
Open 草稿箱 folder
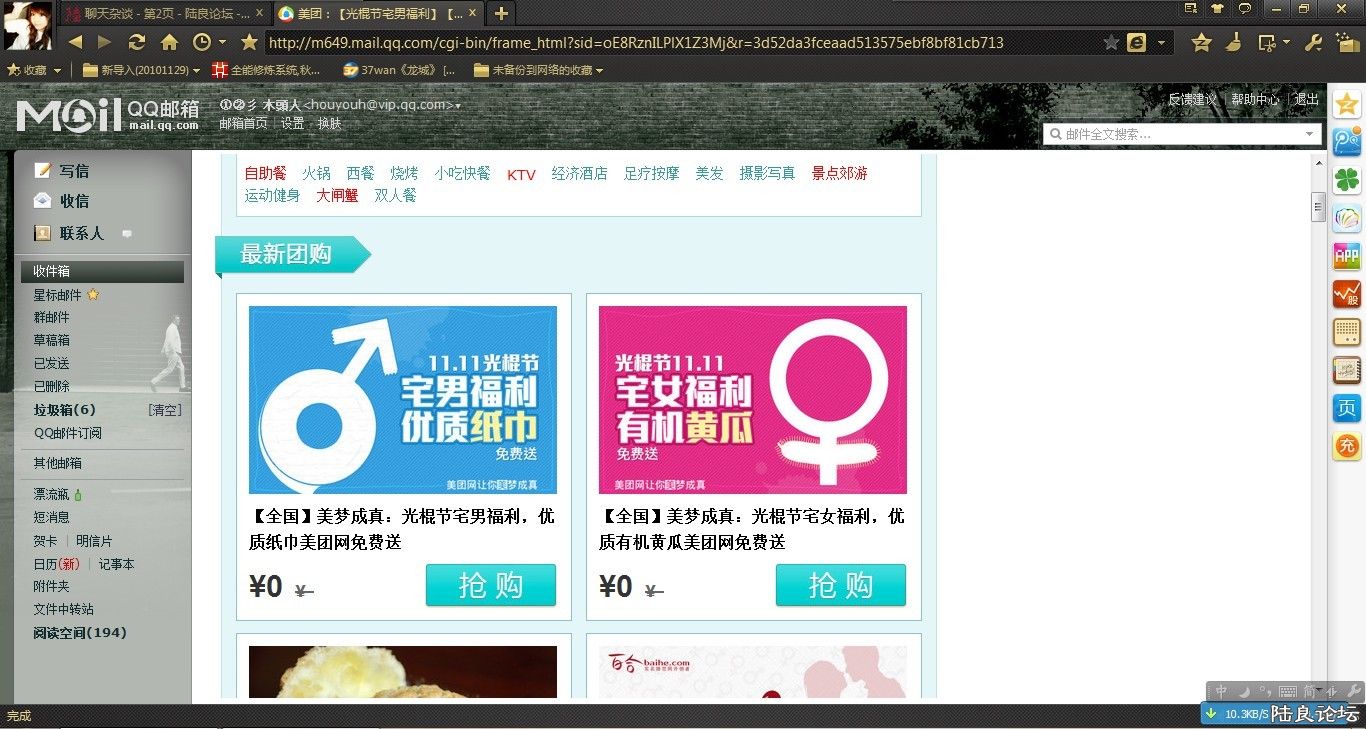51,340
